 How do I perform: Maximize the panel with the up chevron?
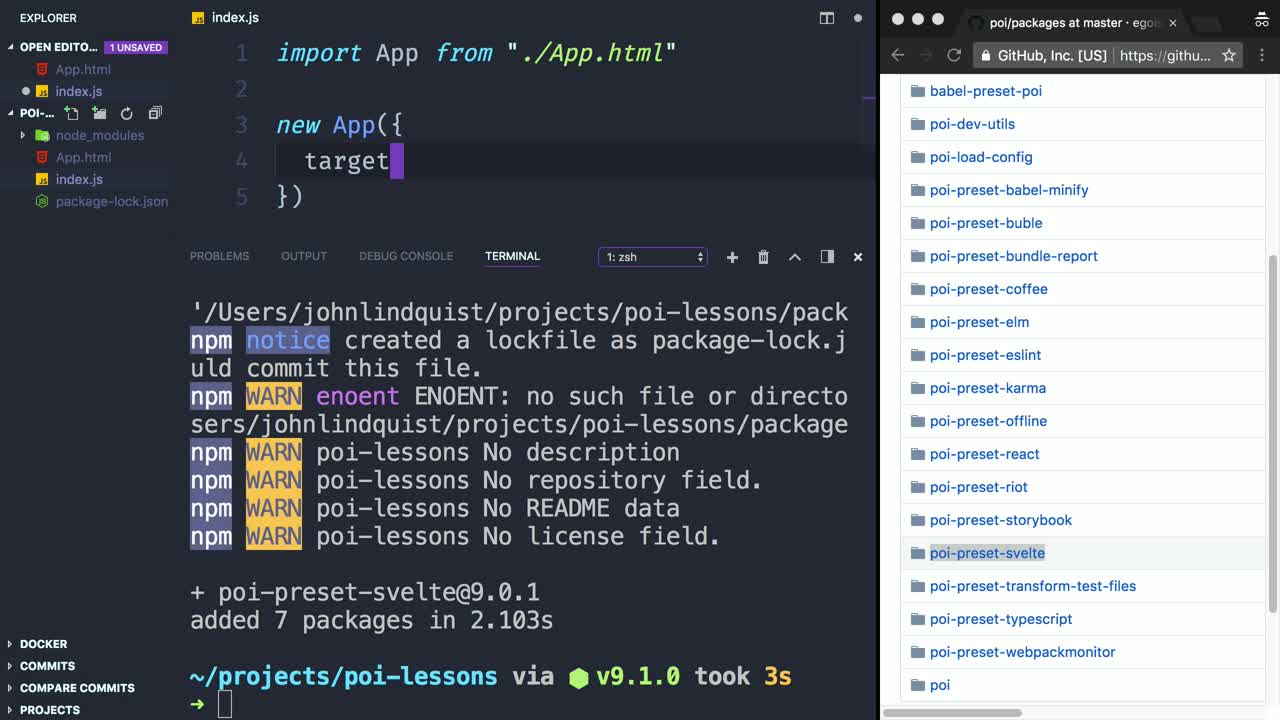795,257
